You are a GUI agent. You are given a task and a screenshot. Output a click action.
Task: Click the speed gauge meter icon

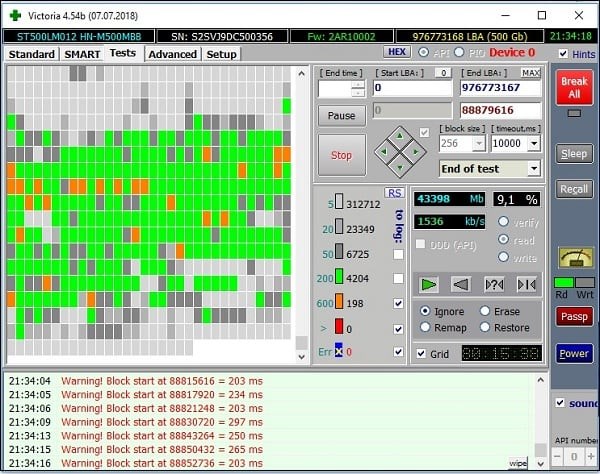pyautogui.click(x=576, y=258)
